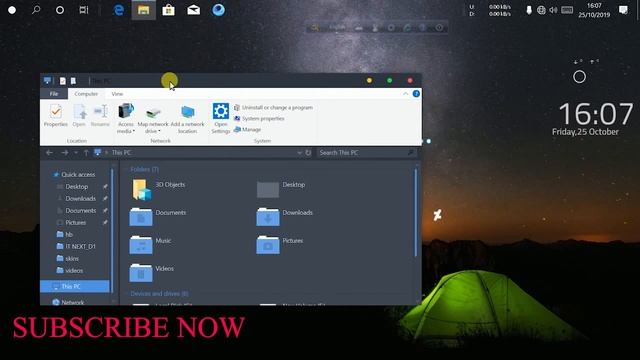Click Properties icon in quick access toolbar
Screen dimensions: 640x360
point(63,81)
